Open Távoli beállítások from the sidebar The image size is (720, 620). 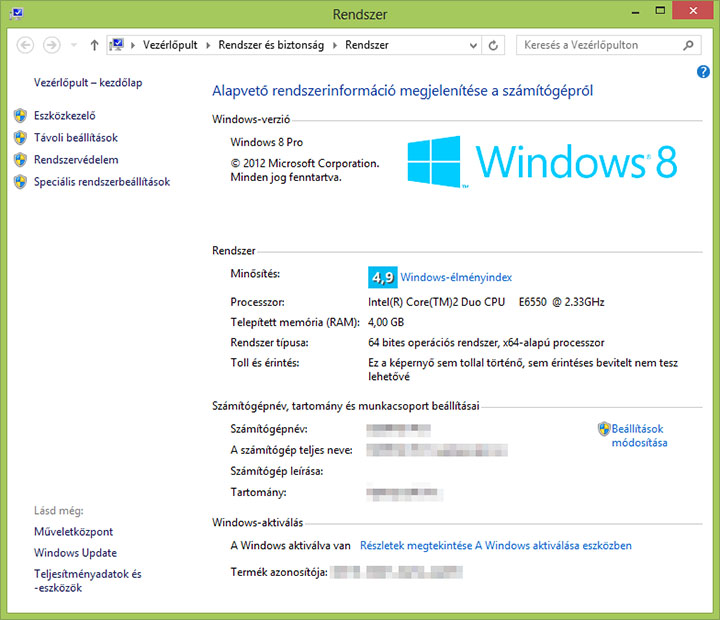(x=75, y=138)
